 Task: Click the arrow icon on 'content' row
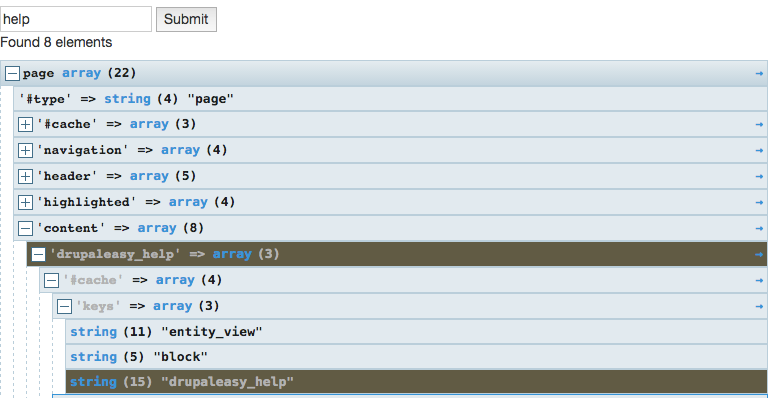[759, 229]
